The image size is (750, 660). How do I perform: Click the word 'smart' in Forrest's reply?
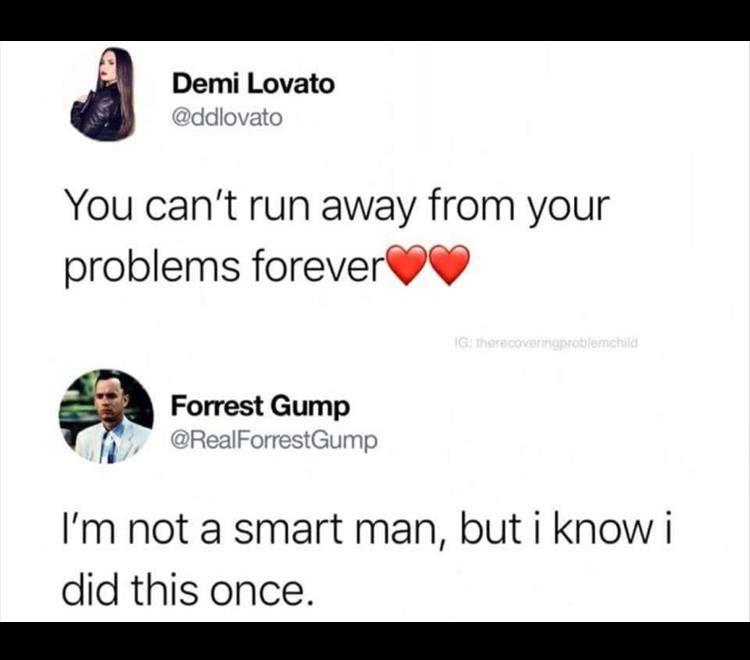287,531
